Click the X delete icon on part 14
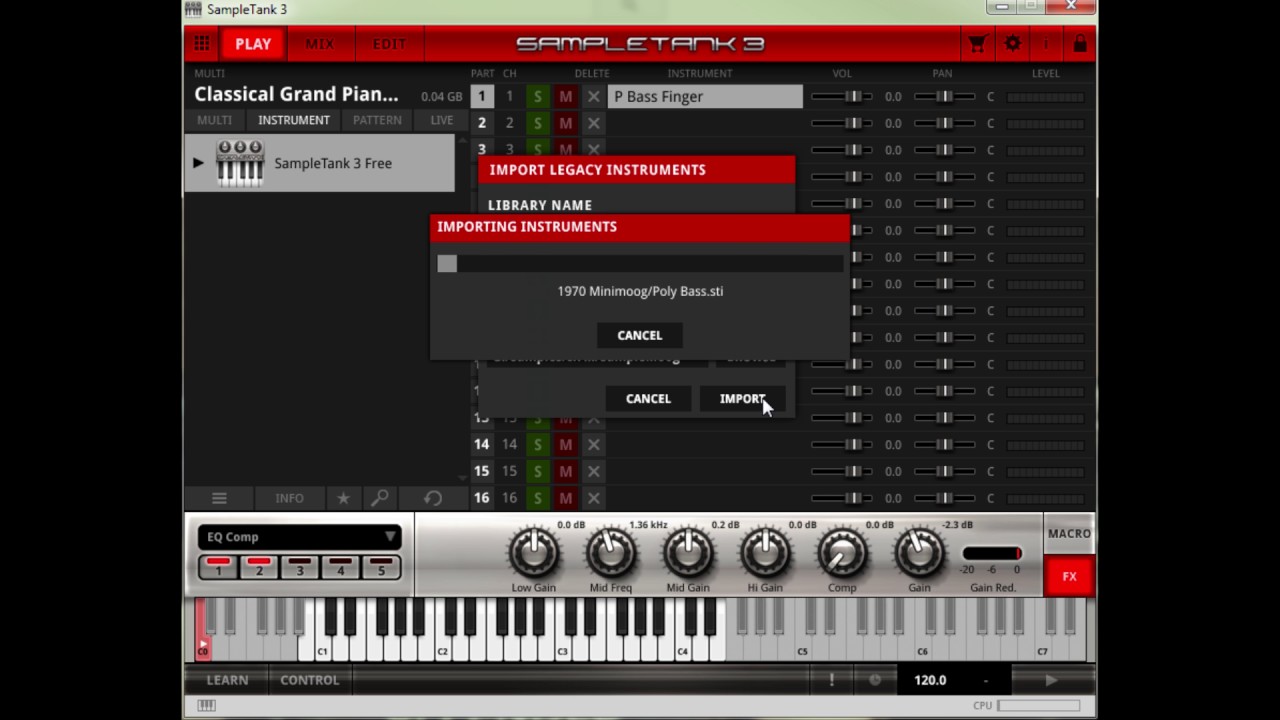This screenshot has width=1280, height=720. pyautogui.click(x=593, y=444)
